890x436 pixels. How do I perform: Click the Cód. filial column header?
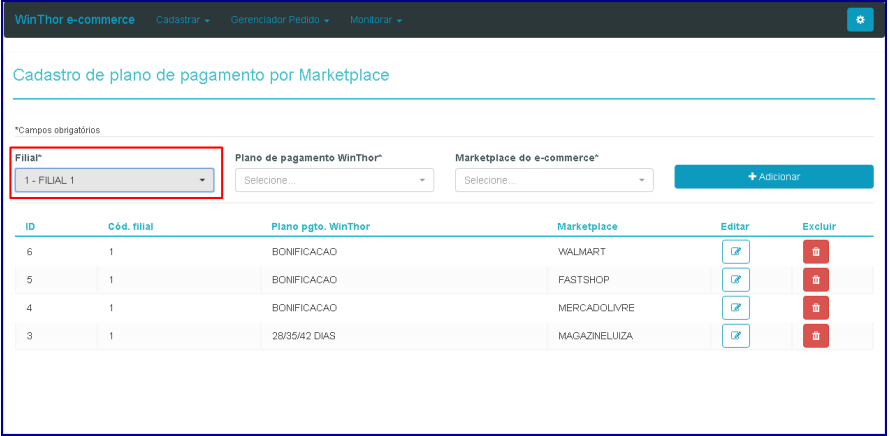point(131,227)
